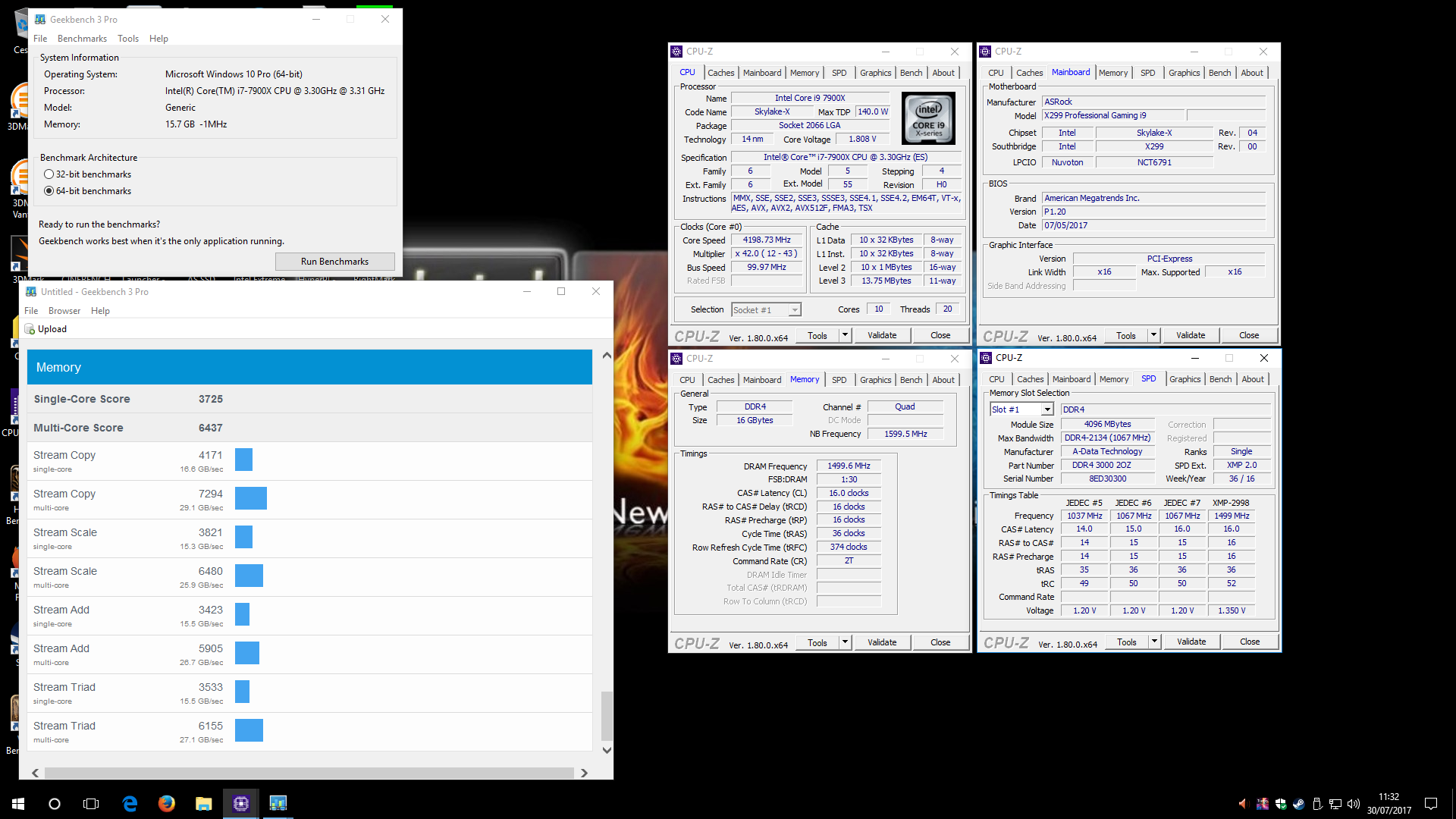Screen dimensions: 1456x819
Task: Click the vertical scrollbar thumb in Geekbench results
Action: point(607,715)
